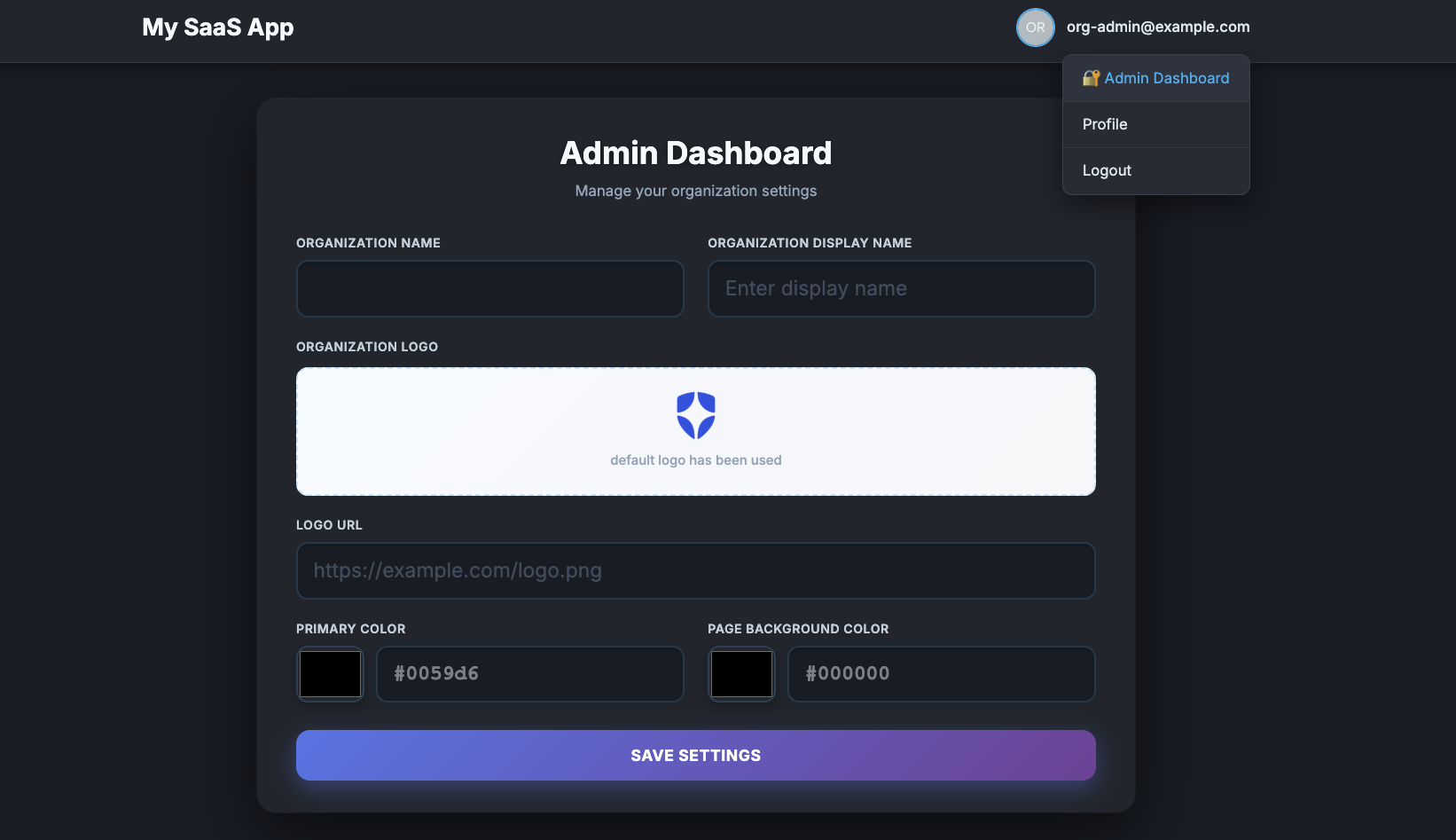Select Admin Dashboard from the account menu
Screen dimensions: 1456x840
1166,78
